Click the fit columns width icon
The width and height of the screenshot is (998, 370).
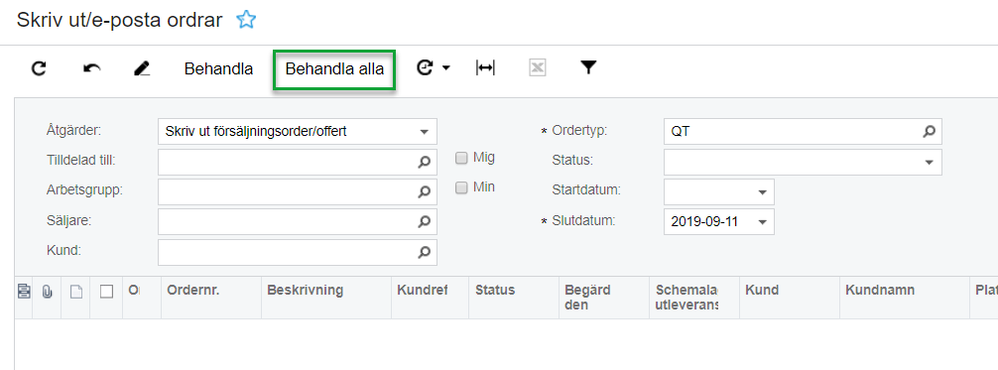[485, 68]
